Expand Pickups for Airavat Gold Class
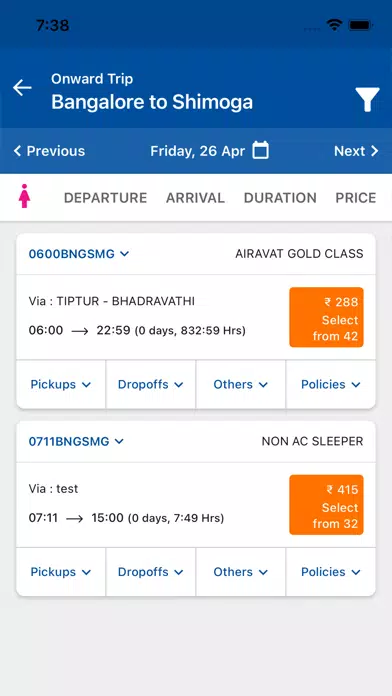 61,384
